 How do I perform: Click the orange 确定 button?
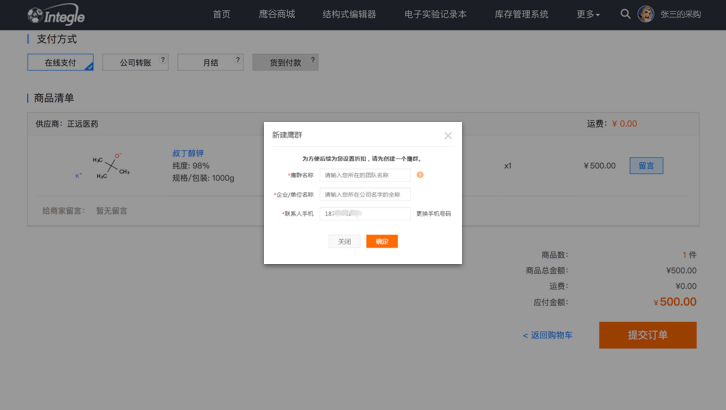click(382, 241)
